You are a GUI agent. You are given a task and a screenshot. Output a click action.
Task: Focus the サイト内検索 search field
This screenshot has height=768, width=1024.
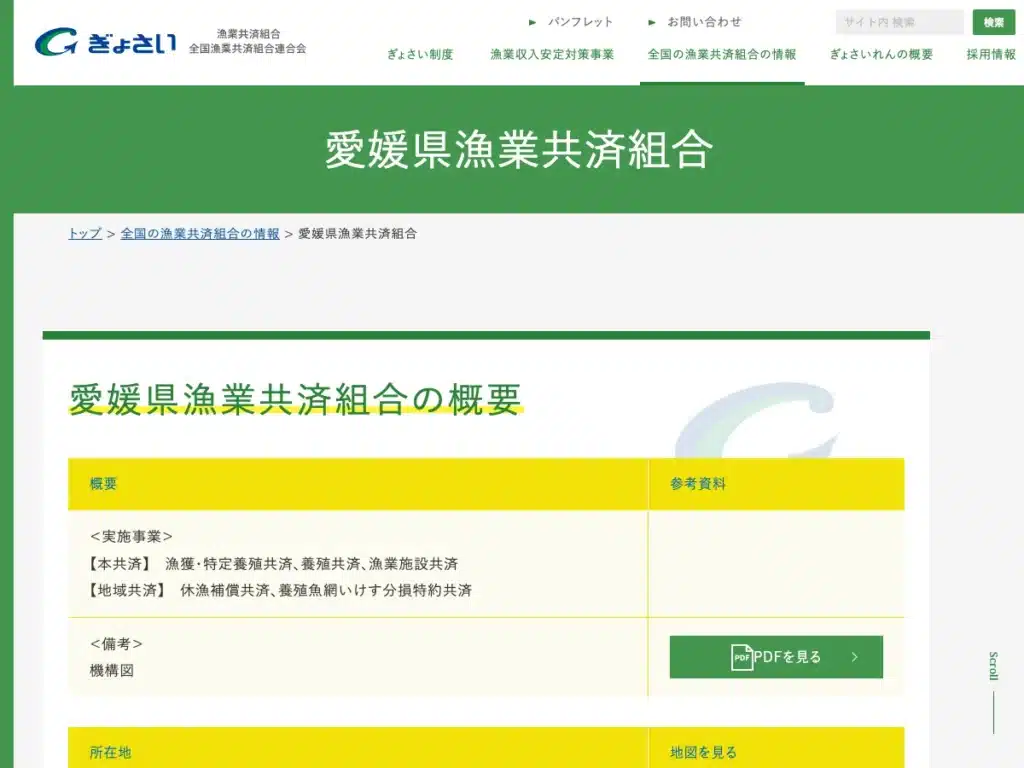[899, 22]
